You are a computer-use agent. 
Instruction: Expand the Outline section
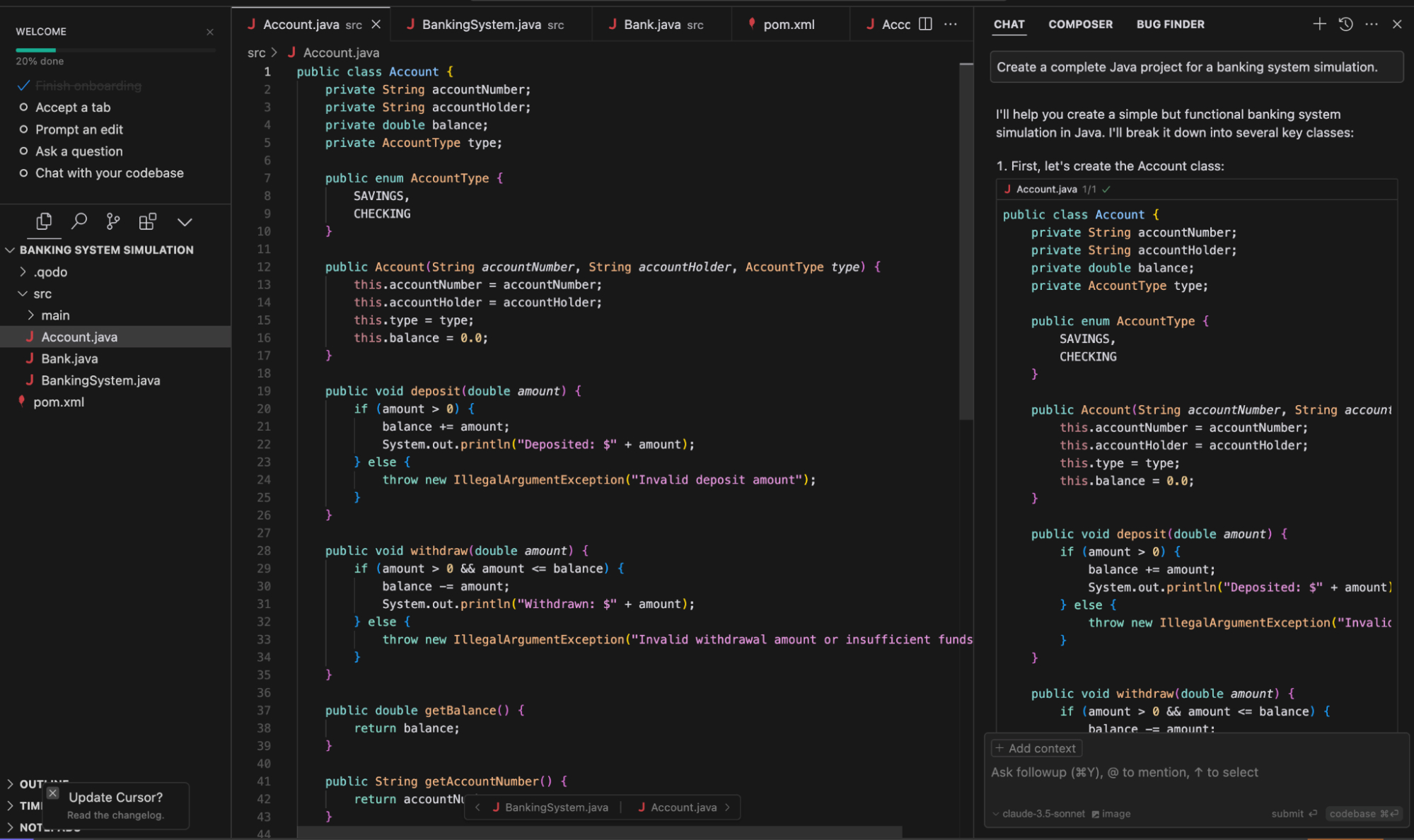coord(10,784)
